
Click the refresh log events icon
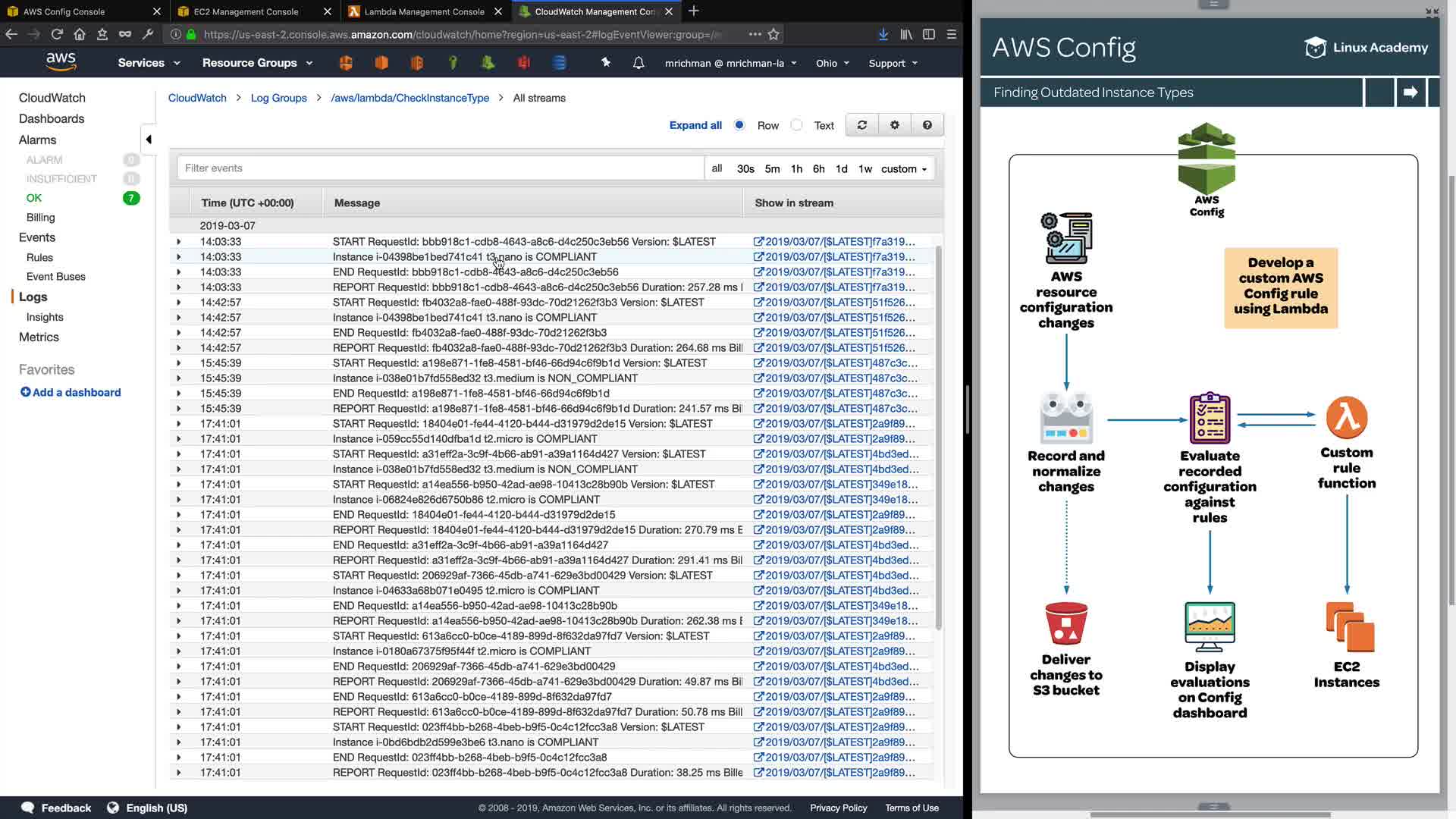click(861, 125)
